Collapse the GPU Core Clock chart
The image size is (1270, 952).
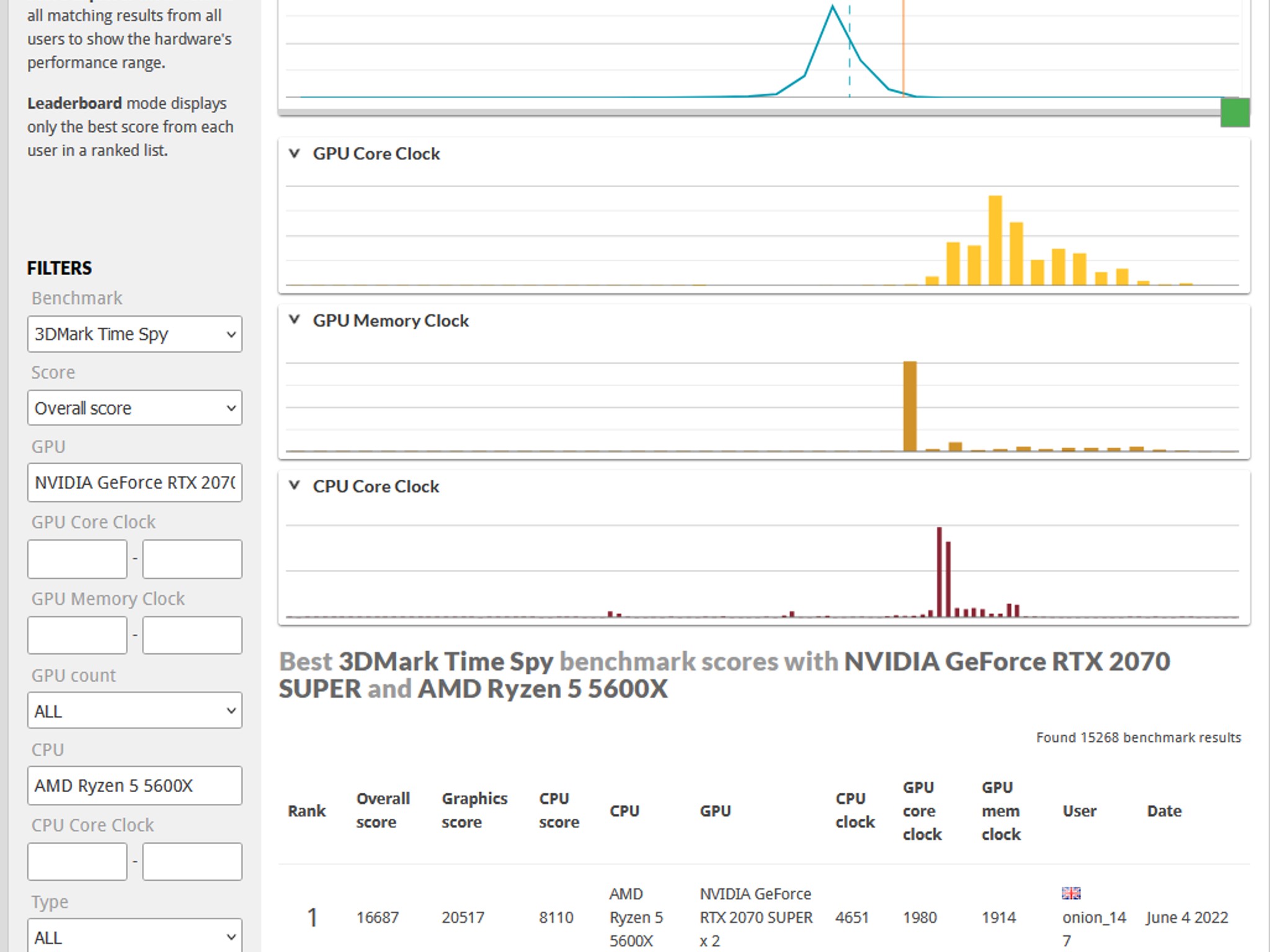point(295,153)
